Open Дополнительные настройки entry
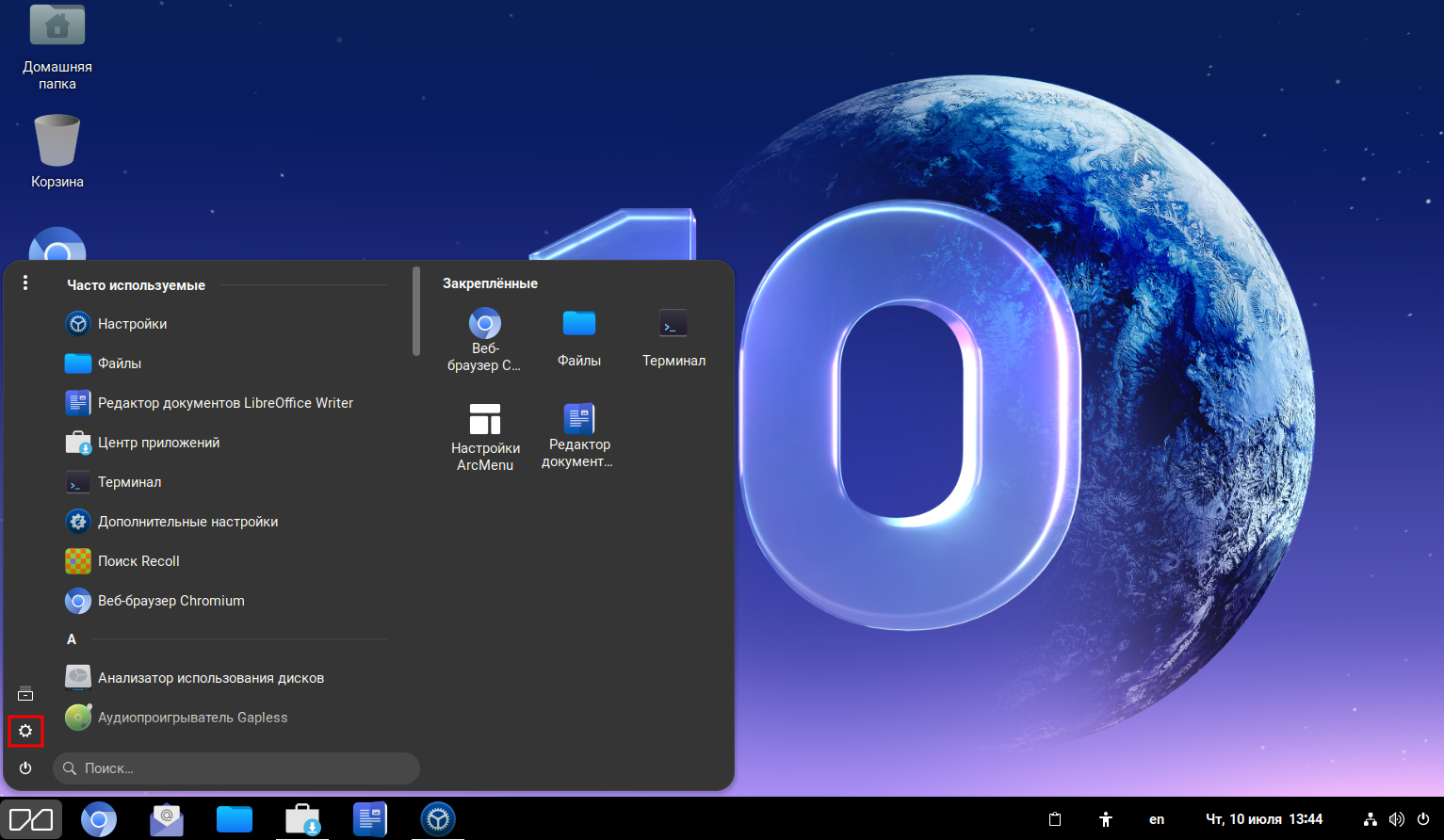This screenshot has width=1444, height=840. (x=187, y=522)
